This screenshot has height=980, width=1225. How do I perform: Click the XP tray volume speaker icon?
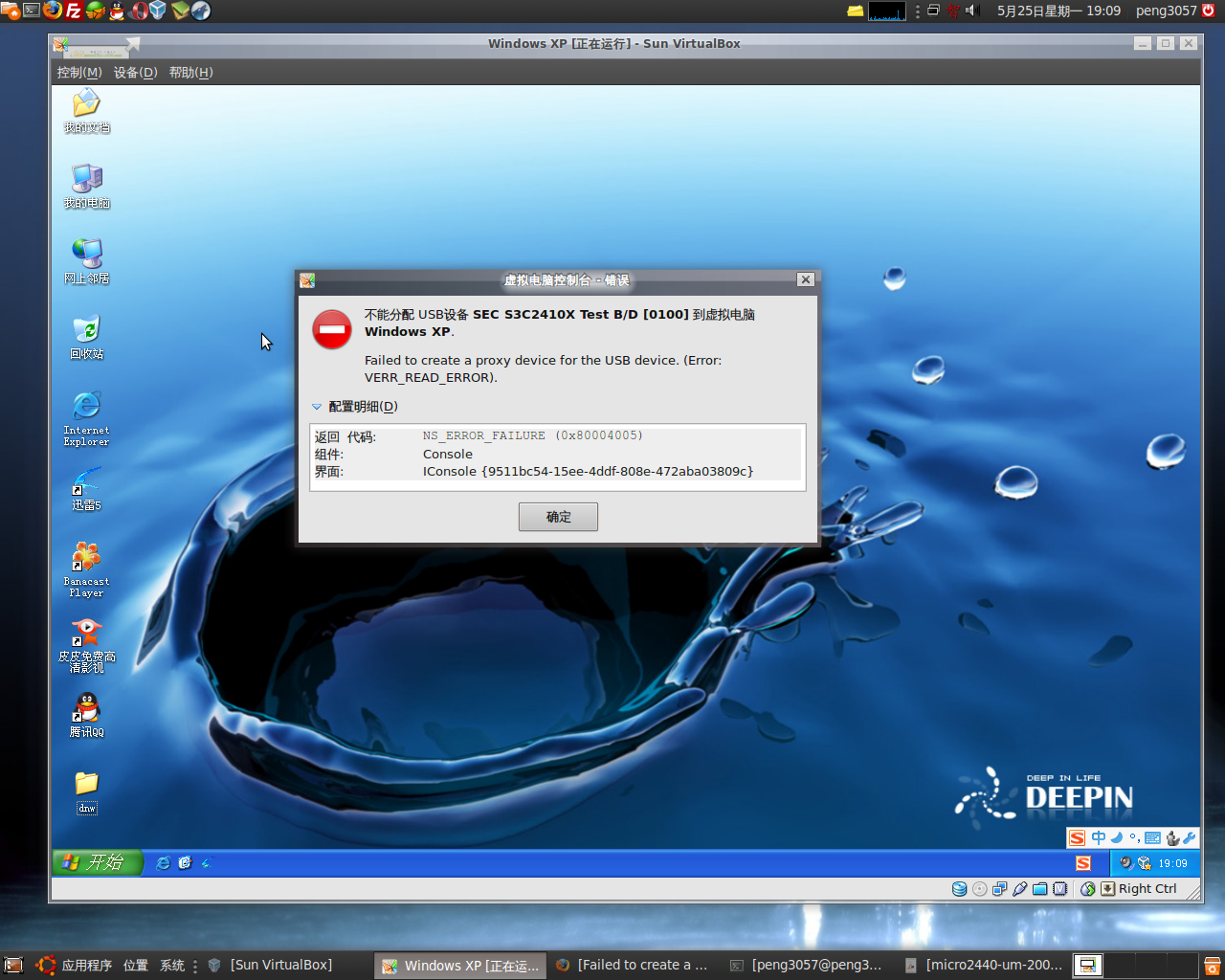click(x=1125, y=863)
